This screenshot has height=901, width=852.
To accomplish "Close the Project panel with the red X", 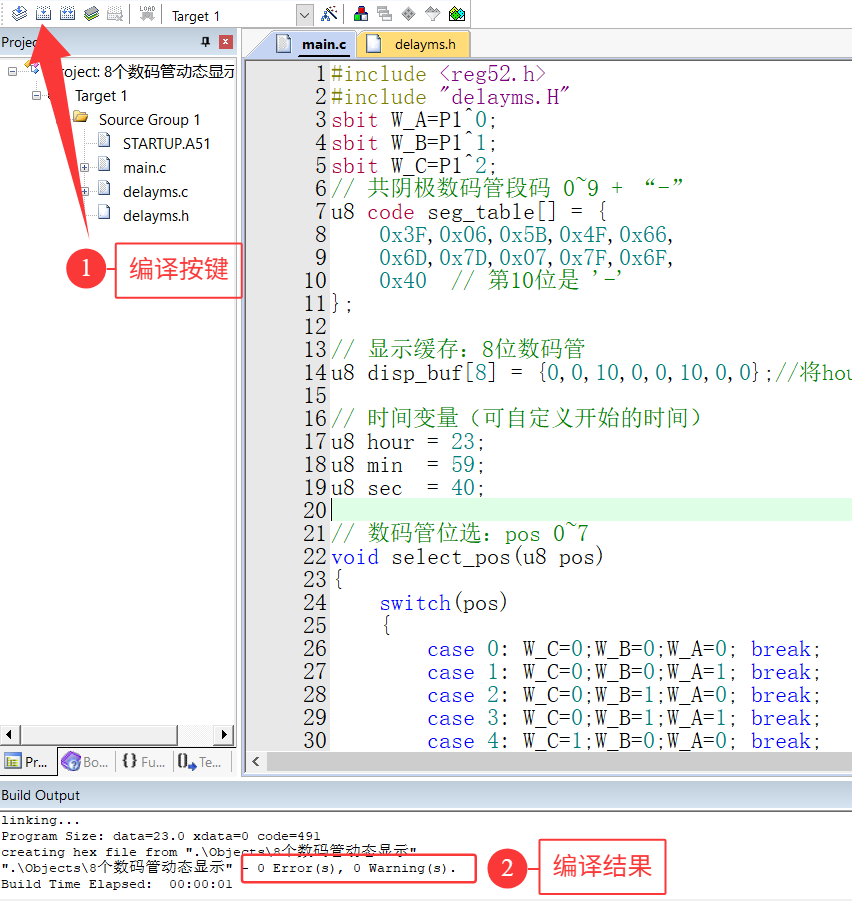I will click(x=226, y=42).
